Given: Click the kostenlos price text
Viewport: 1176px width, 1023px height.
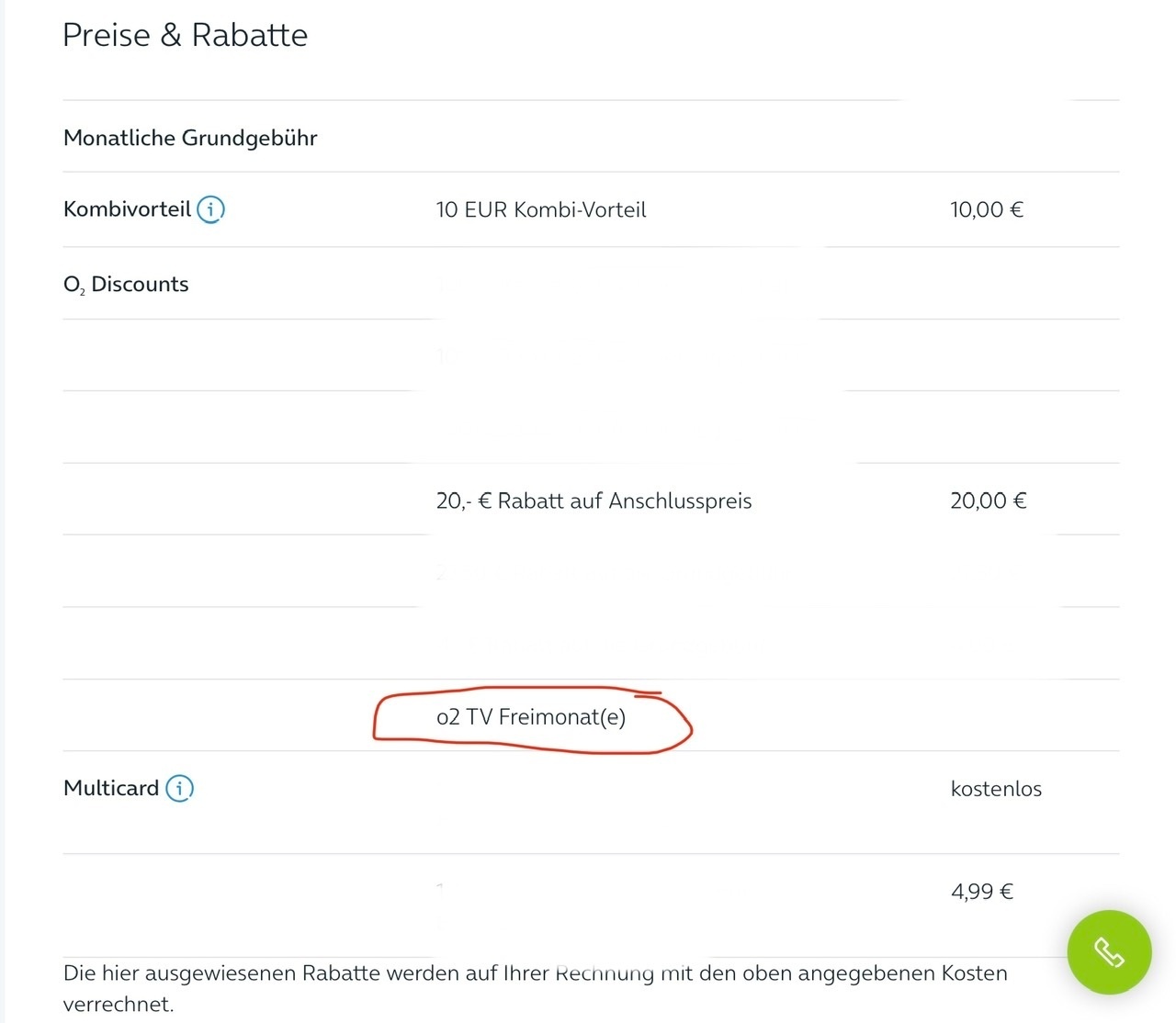Looking at the screenshot, I should (x=996, y=790).
